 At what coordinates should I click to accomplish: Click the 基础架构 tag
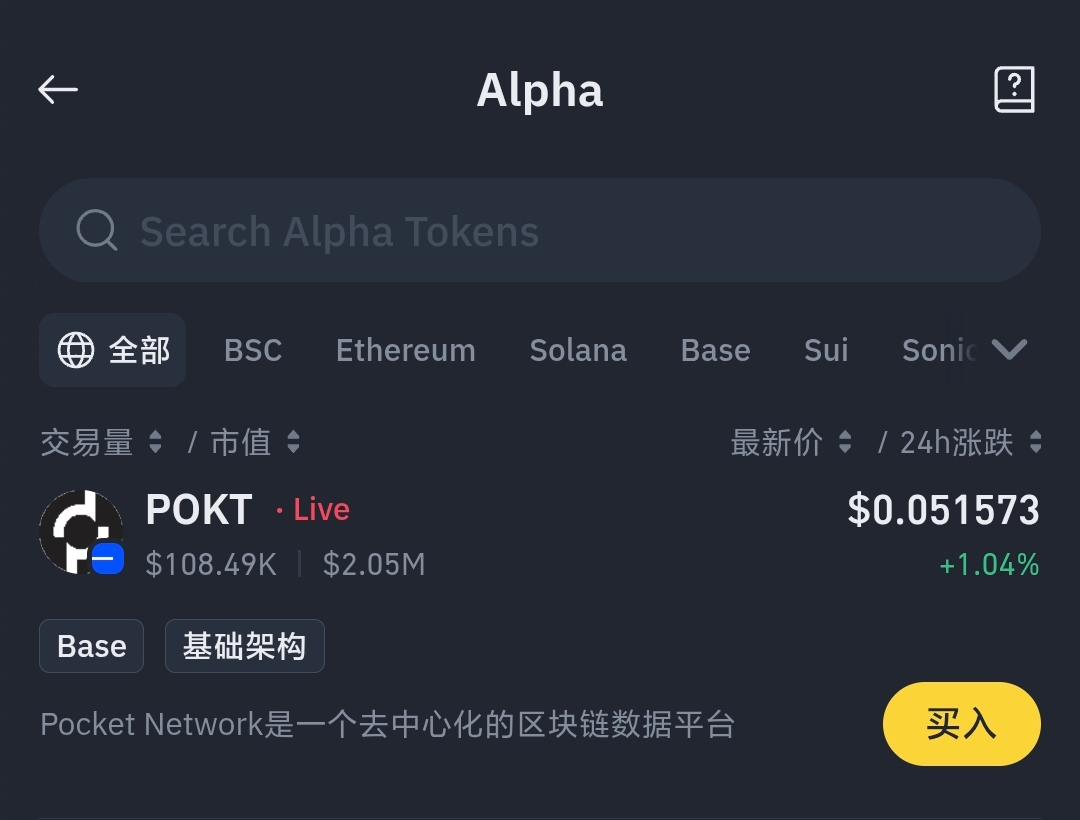[245, 646]
